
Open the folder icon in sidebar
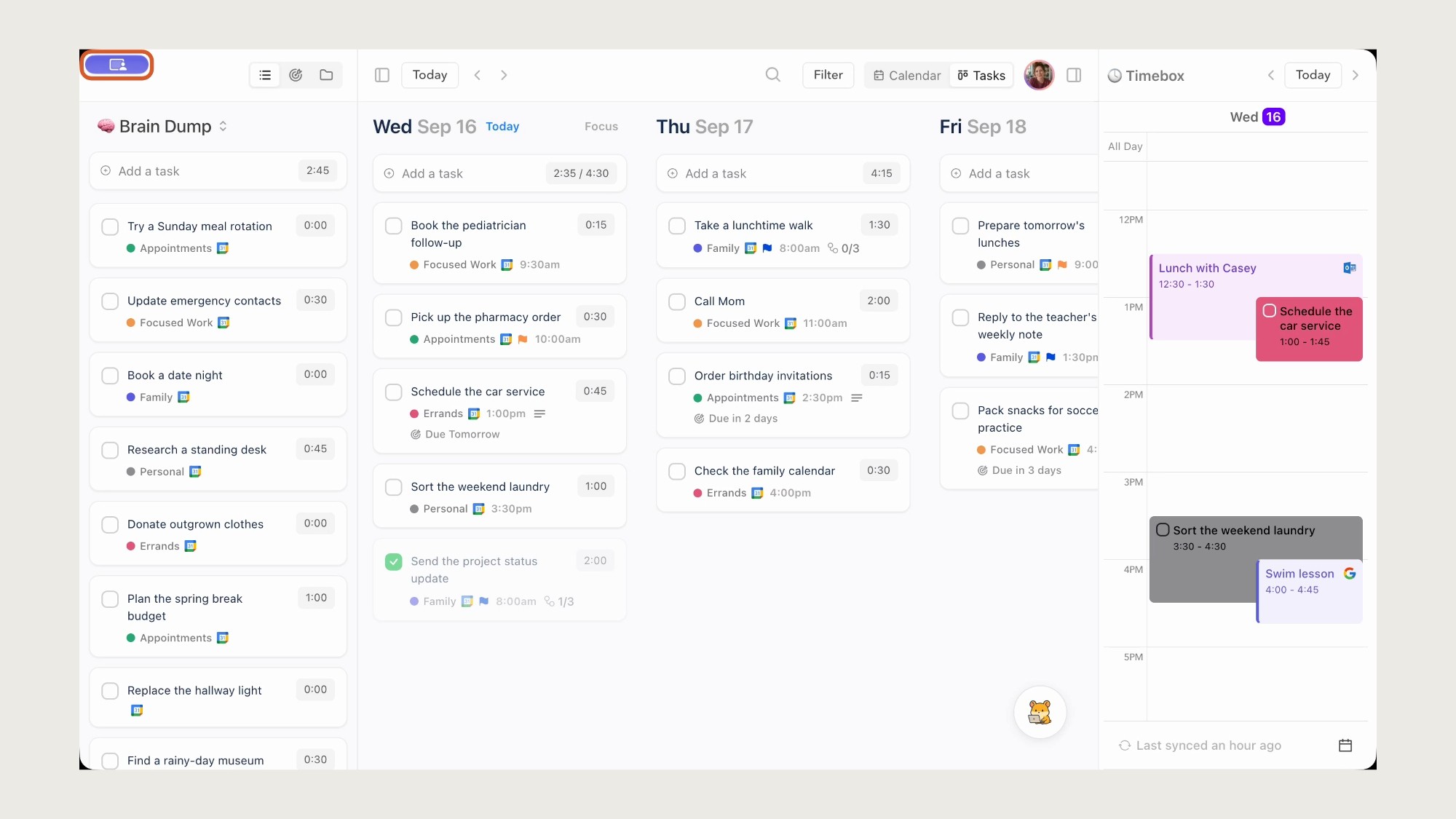[x=326, y=75]
